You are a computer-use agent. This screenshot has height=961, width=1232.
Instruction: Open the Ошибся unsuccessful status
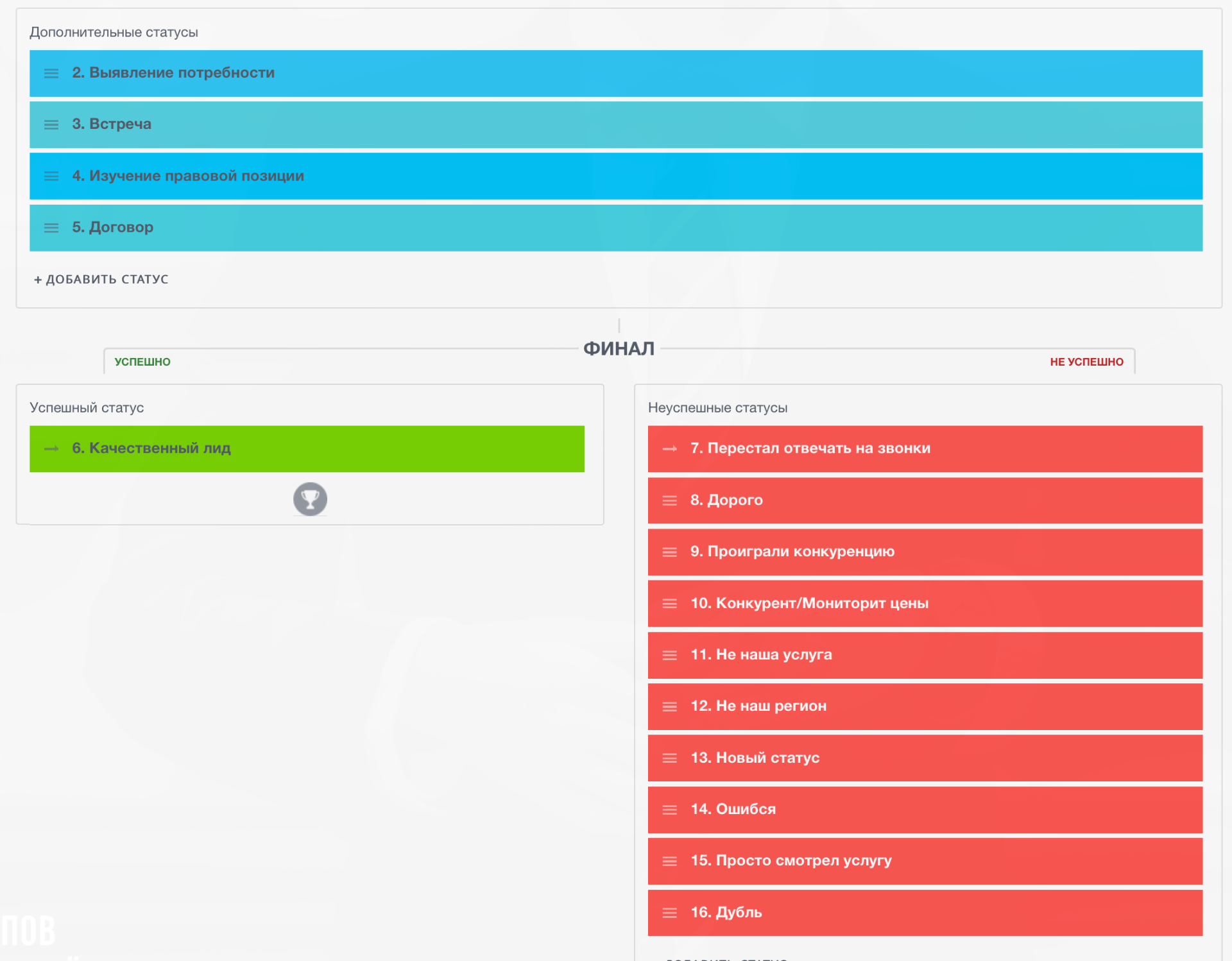924,810
